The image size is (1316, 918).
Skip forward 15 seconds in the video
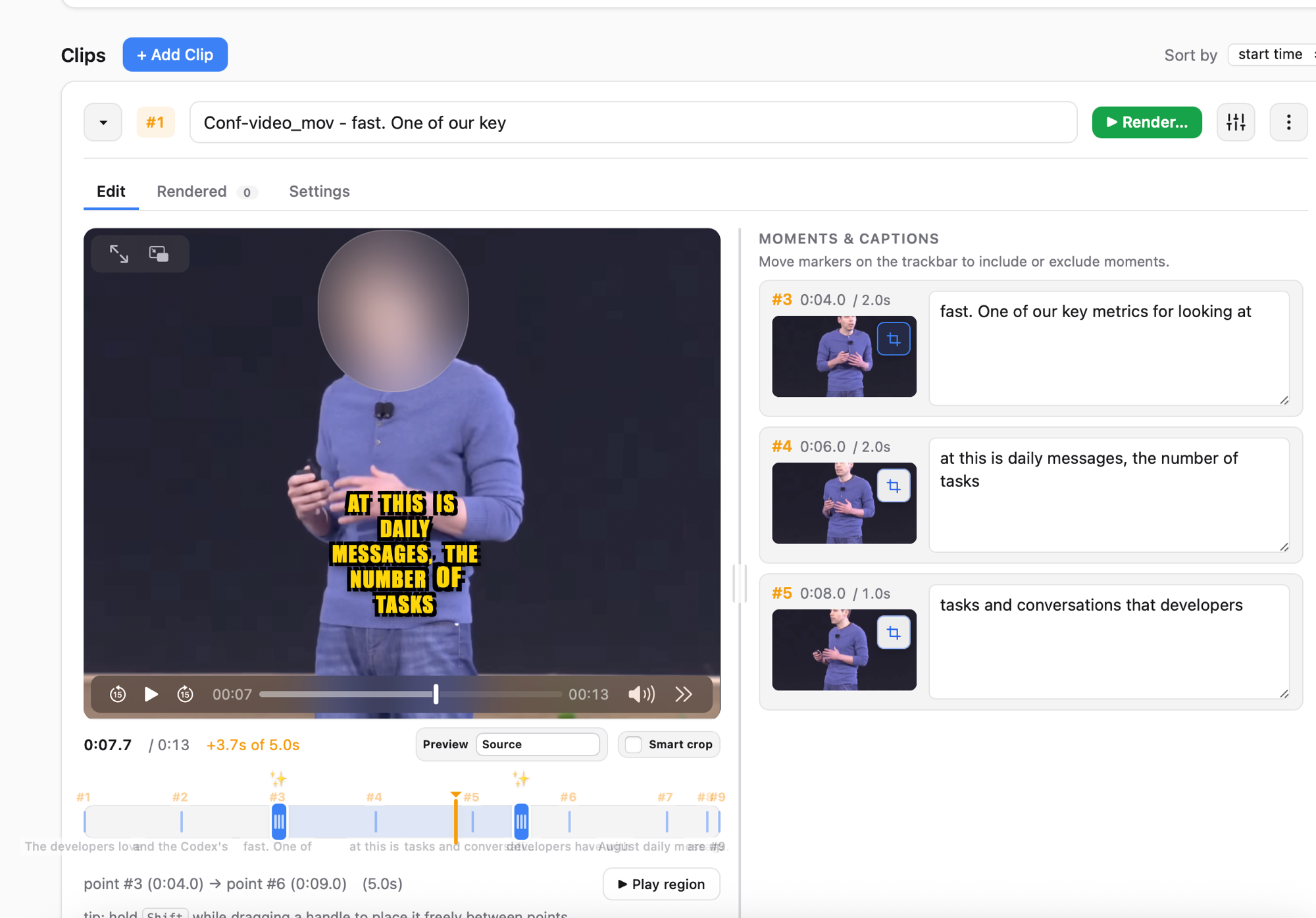(186, 694)
